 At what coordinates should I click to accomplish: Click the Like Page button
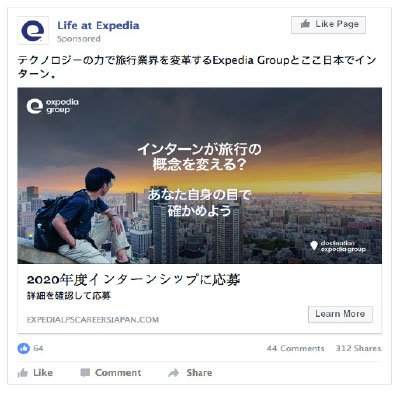coord(328,25)
